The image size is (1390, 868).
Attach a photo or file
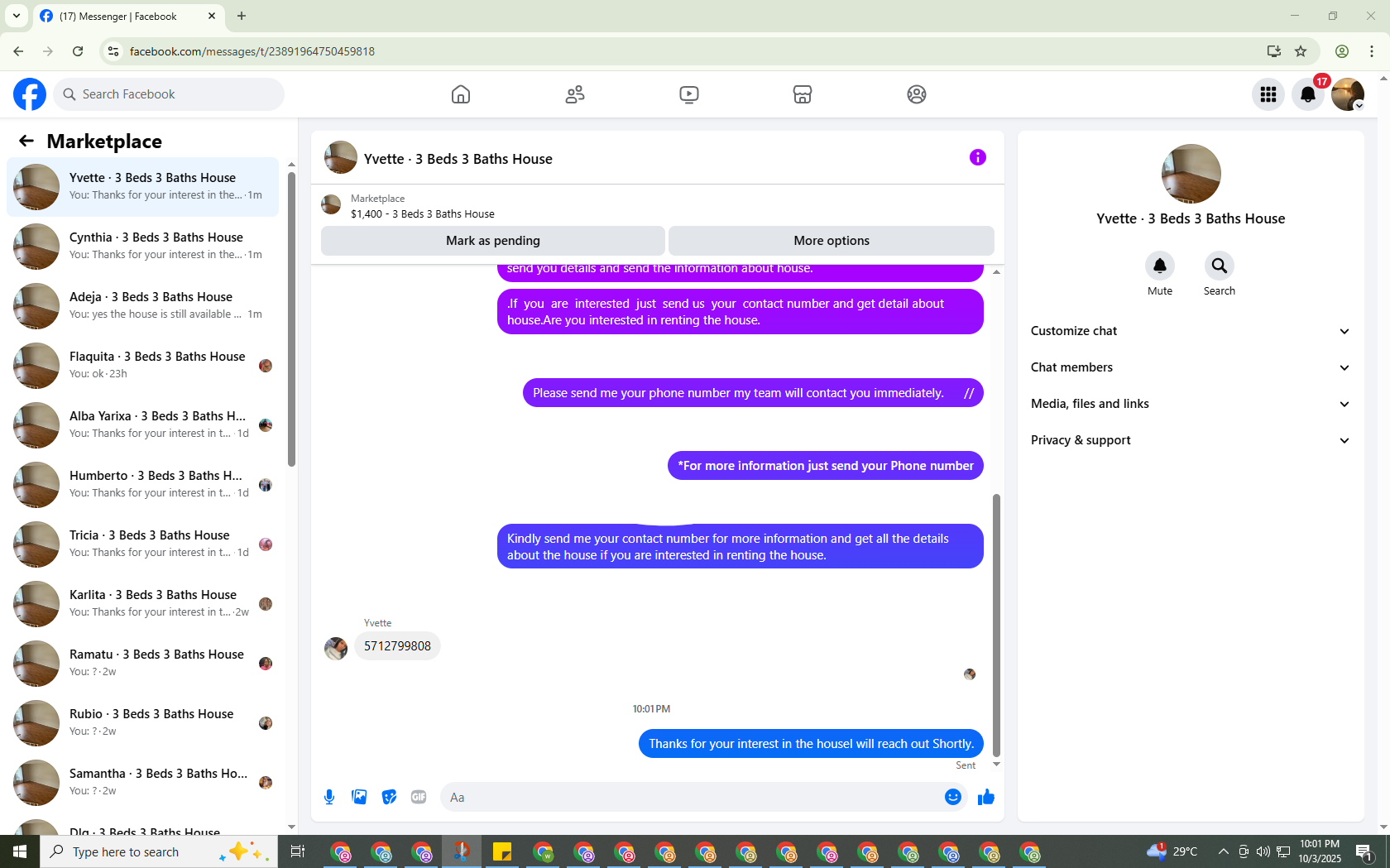(x=359, y=797)
